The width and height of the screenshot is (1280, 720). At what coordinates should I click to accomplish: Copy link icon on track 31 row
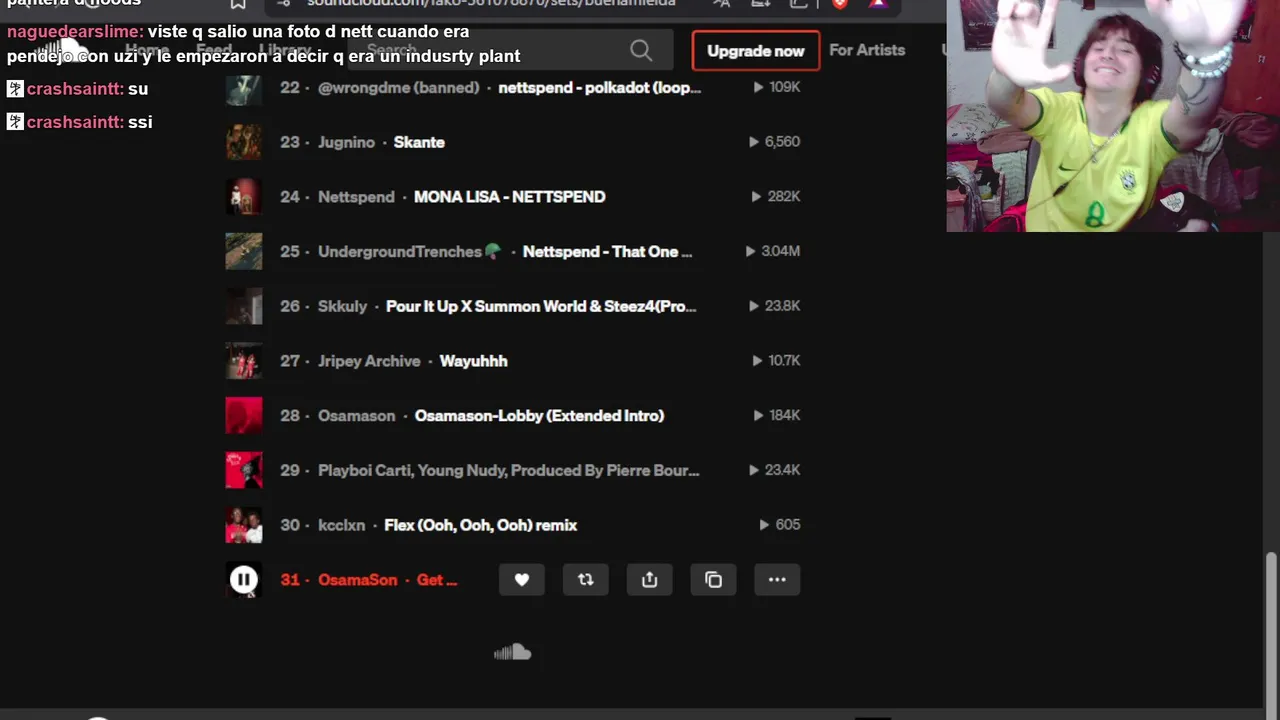[714, 580]
